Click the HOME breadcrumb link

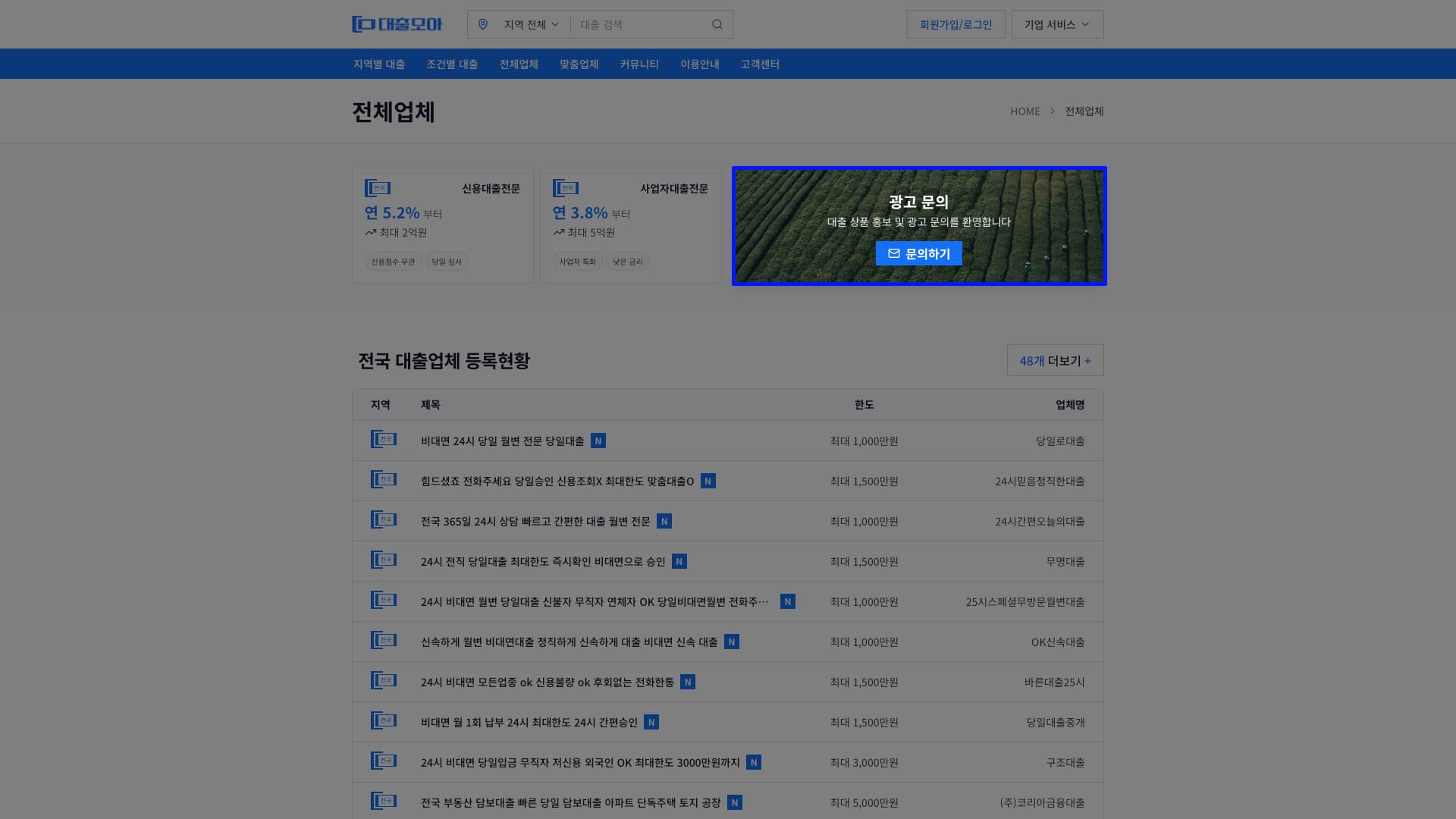1025,111
